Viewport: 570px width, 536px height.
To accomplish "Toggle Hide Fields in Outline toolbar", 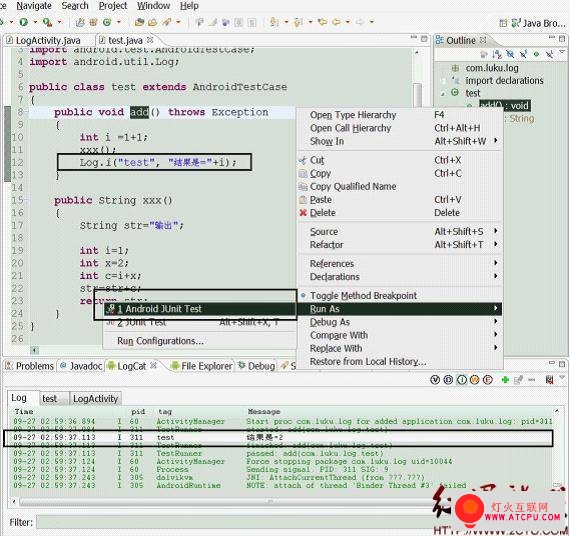I will [510, 55].
